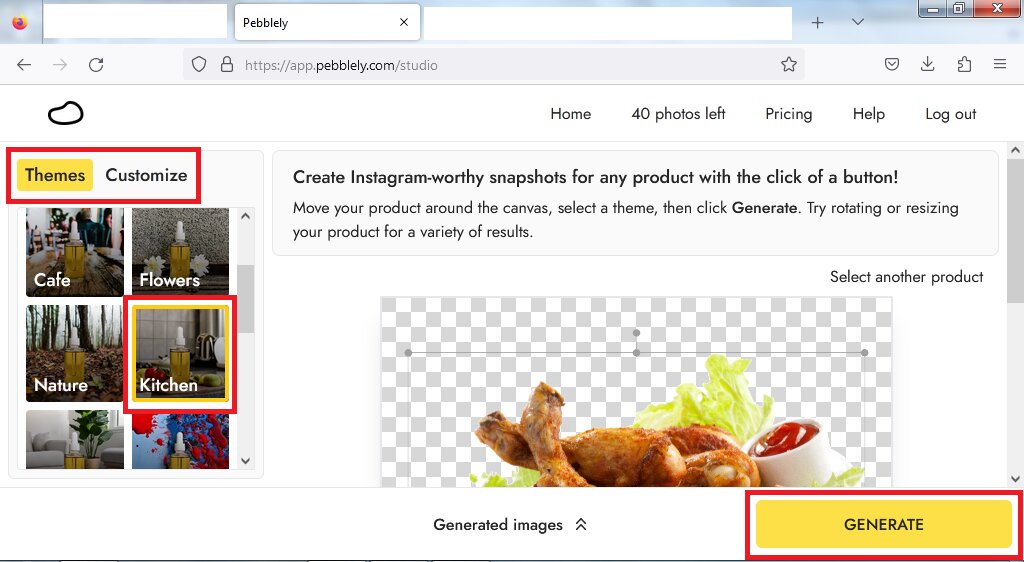Expand the Generated images panel
This screenshot has height=562, width=1024.
pyautogui.click(x=510, y=525)
